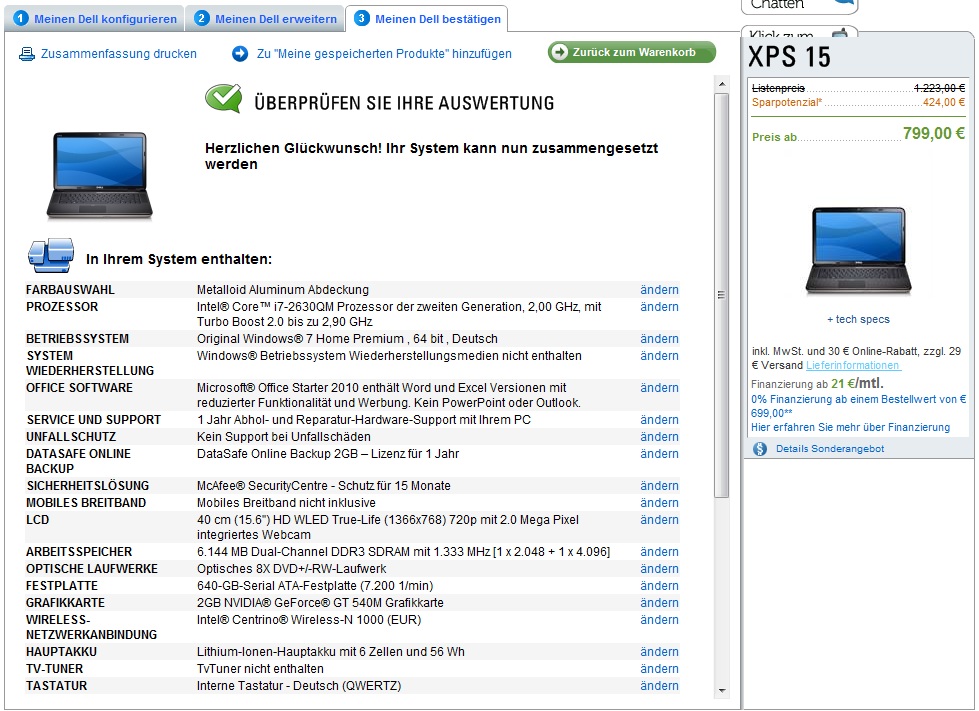979x711 pixels.
Task: Click 'Lithium-Ionen-Hauptakku' description
Action: (331, 652)
